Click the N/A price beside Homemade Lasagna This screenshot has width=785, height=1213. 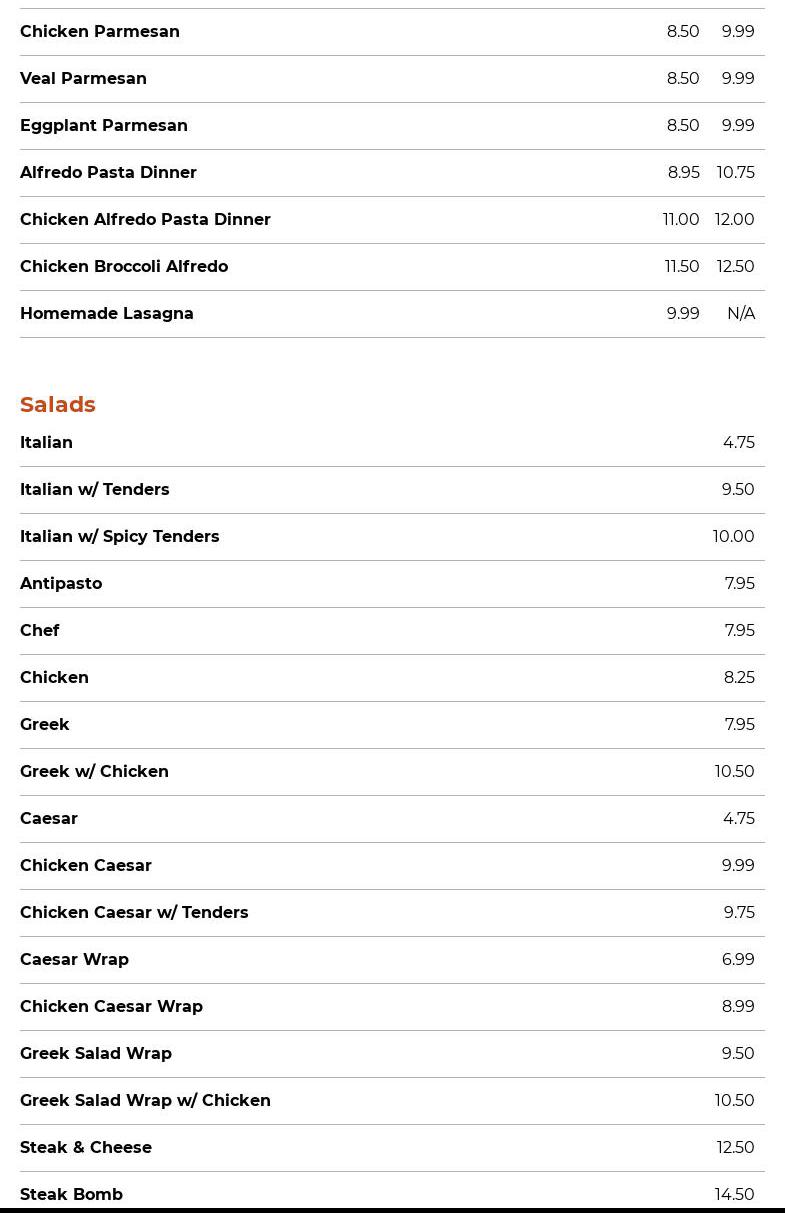741,314
